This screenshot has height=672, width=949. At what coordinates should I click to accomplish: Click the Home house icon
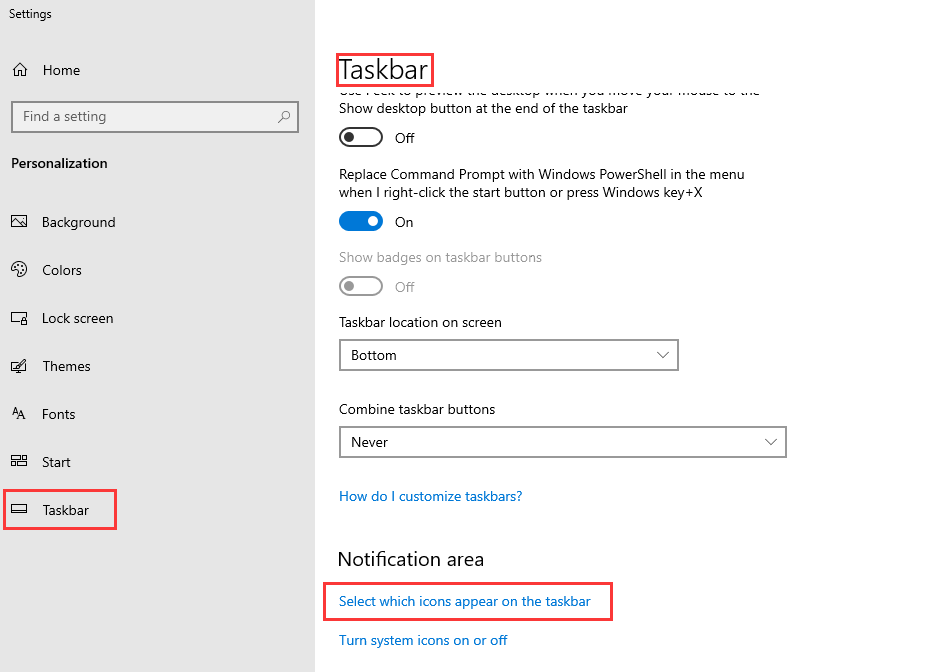[20, 70]
